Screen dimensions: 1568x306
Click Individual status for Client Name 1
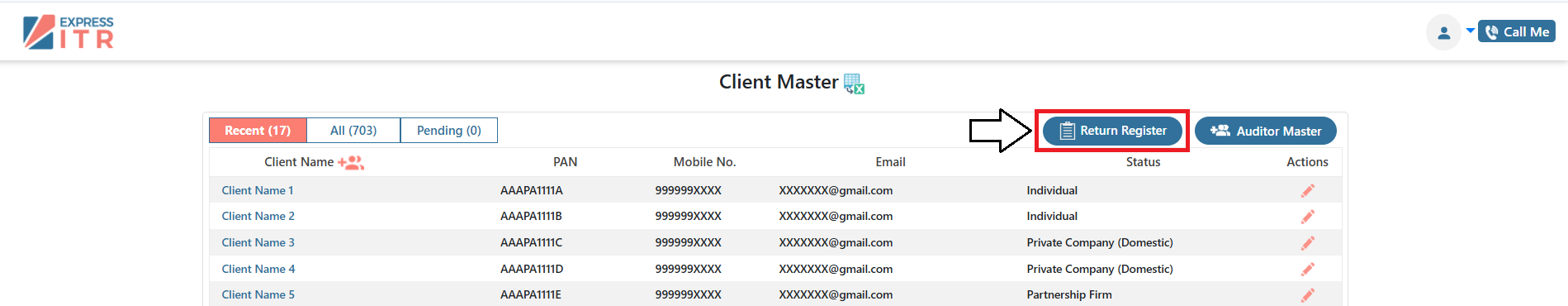click(1052, 190)
